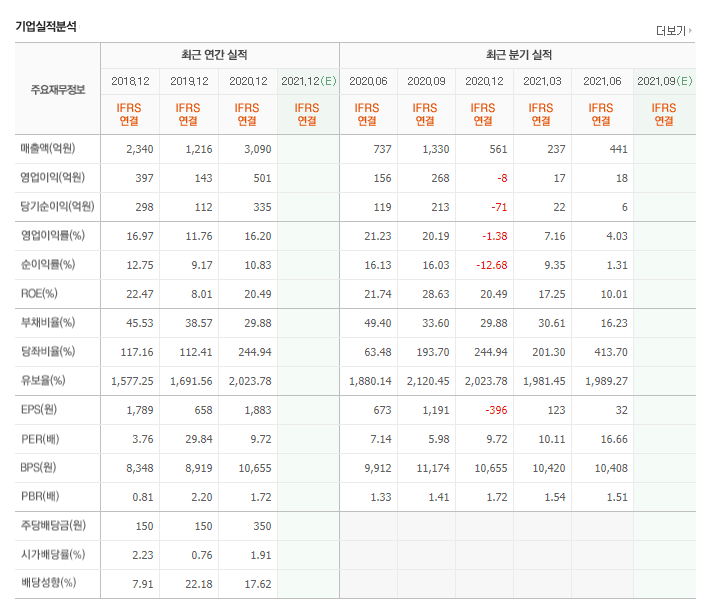Click the 501 operating profit value

tap(262, 178)
